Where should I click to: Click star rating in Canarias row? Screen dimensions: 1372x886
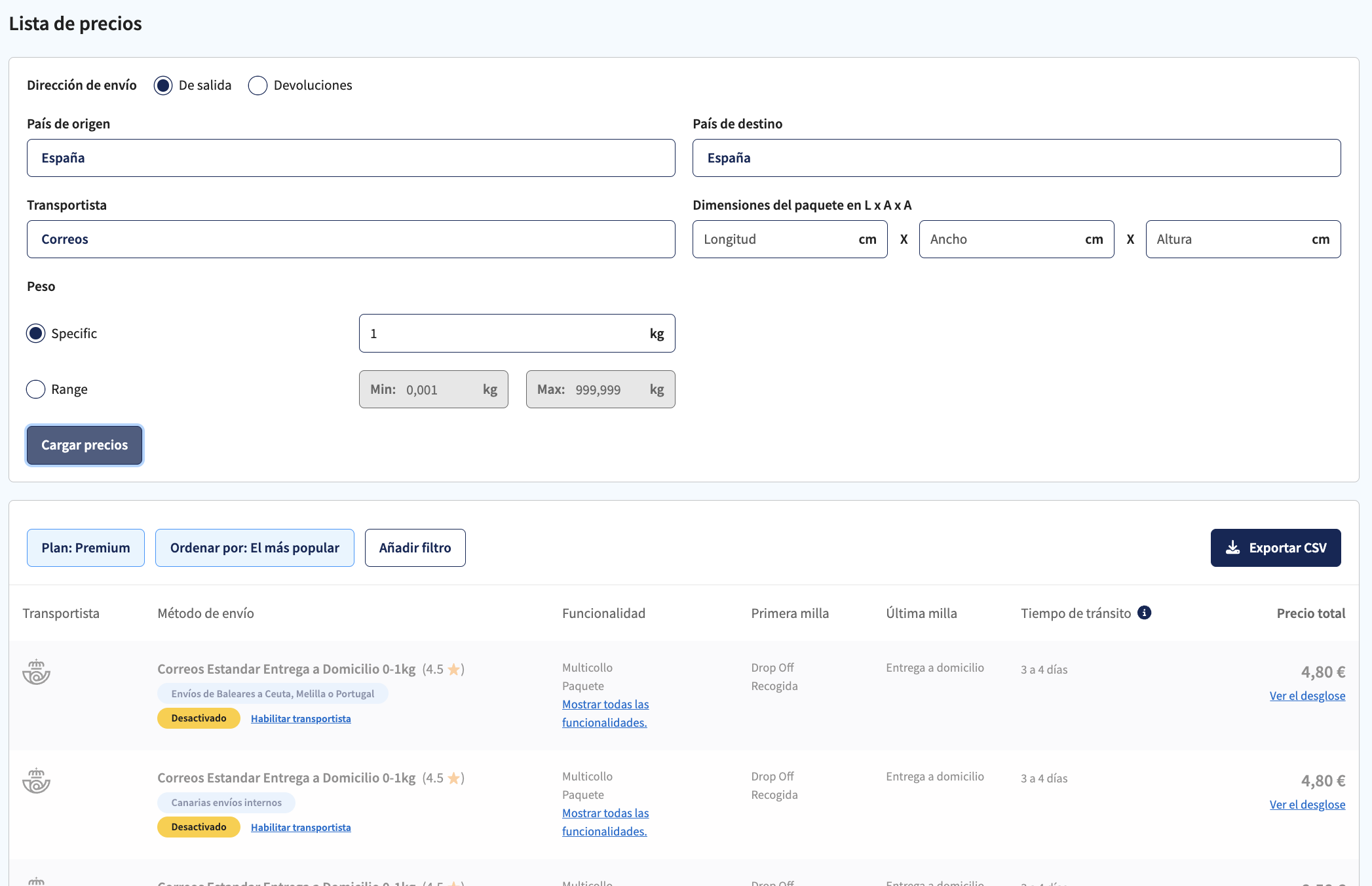[444, 778]
